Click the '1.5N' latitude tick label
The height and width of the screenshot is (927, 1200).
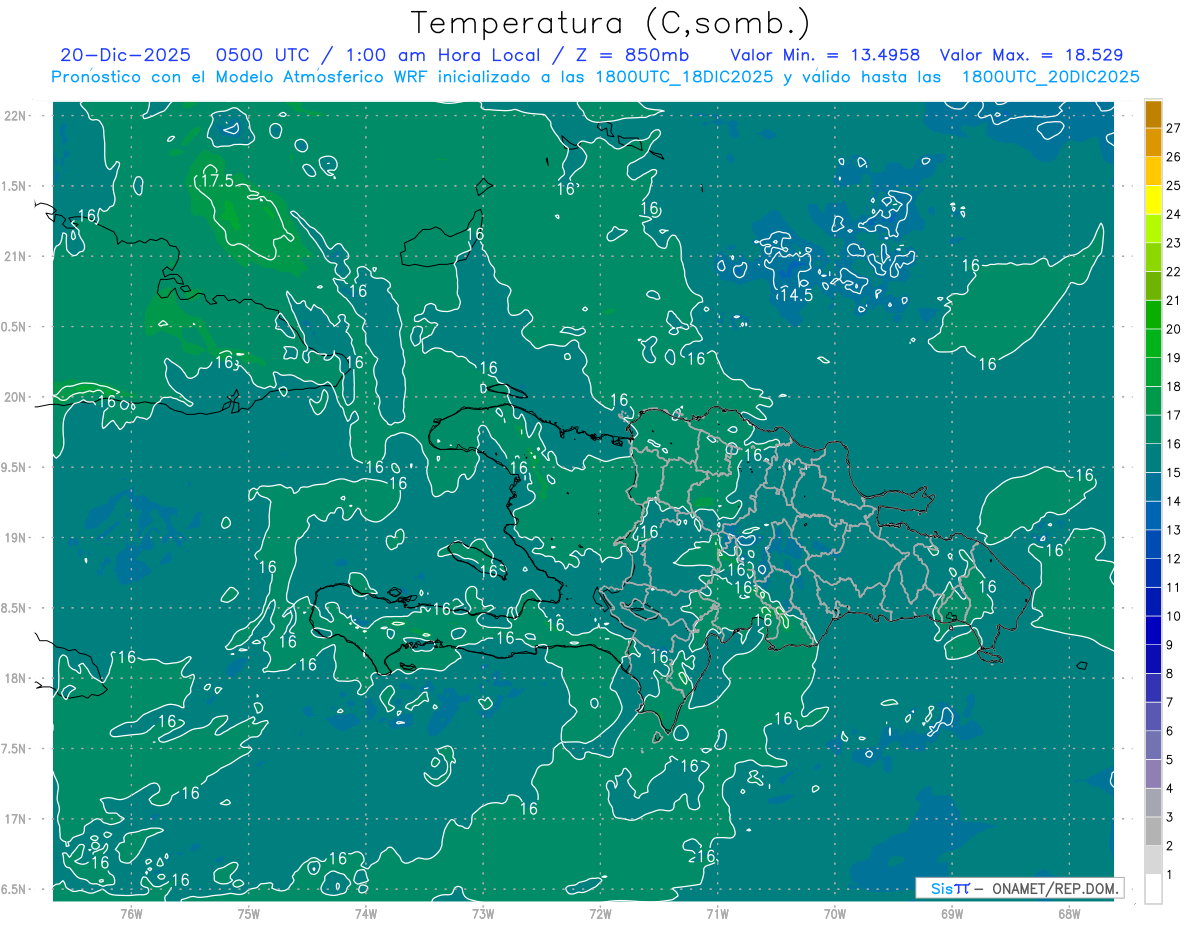tap(14, 186)
